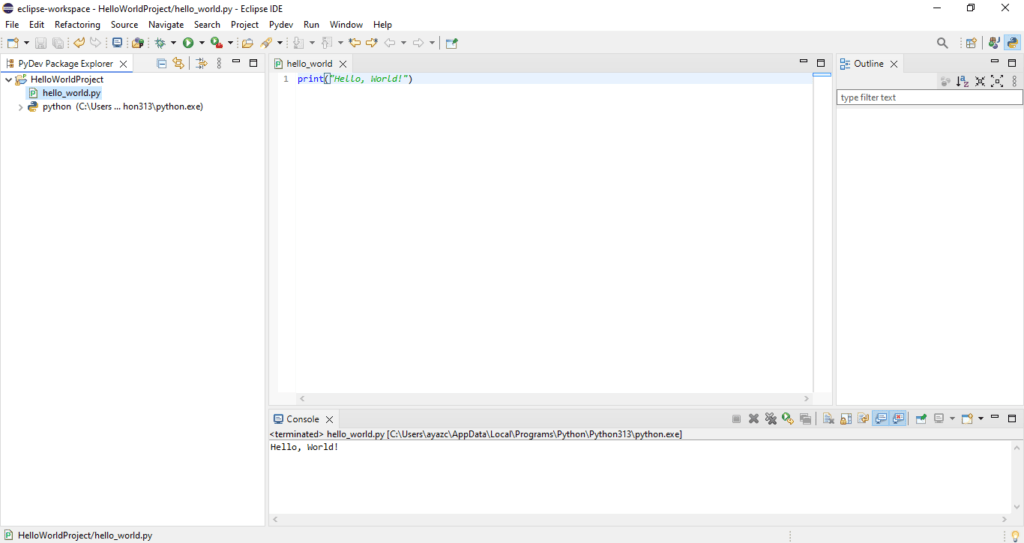1024x543 pixels.
Task: Click Remove Launch X icon in Console
Action: [x=754, y=419]
